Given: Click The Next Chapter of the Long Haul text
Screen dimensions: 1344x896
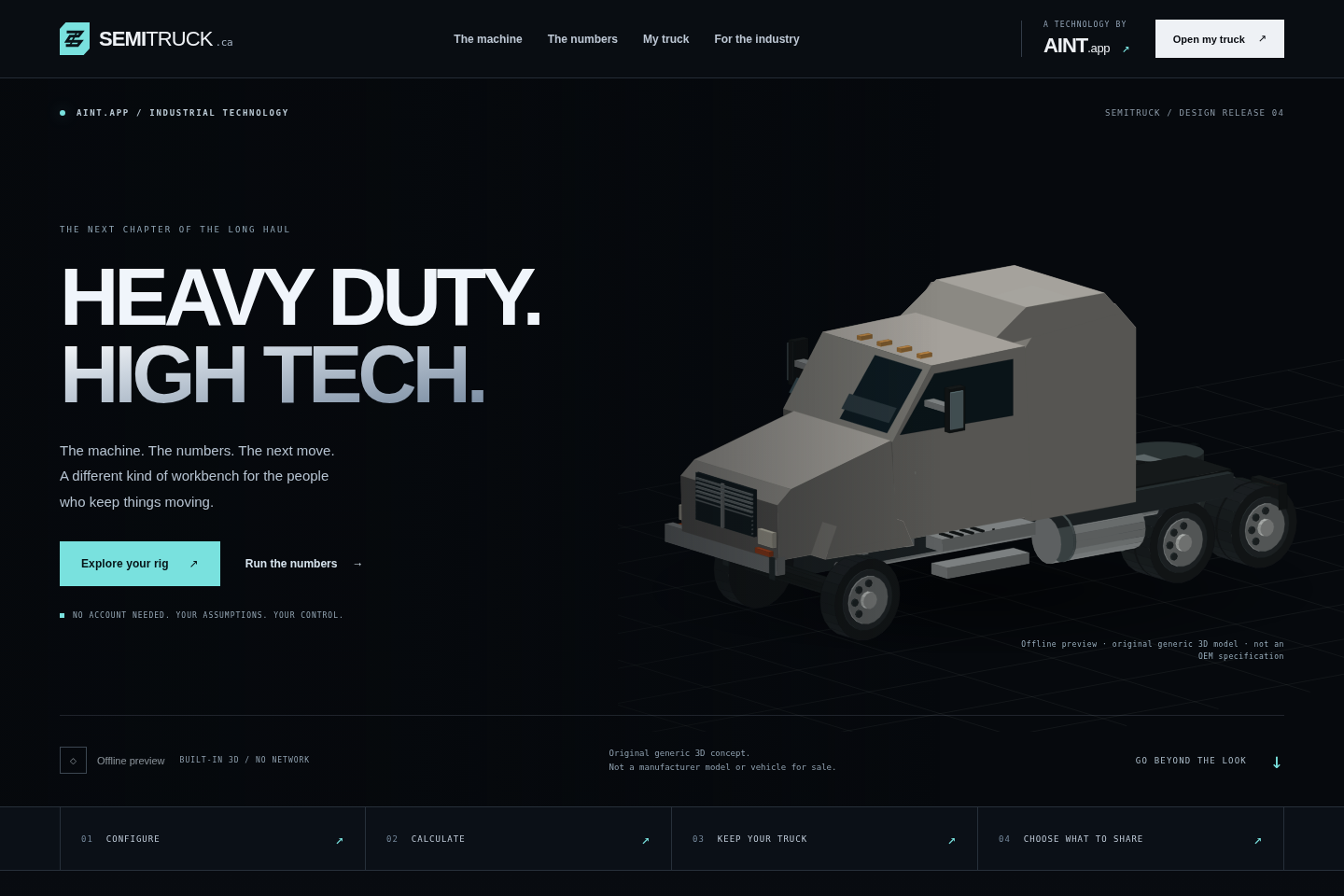Looking at the screenshot, I should tap(175, 230).
